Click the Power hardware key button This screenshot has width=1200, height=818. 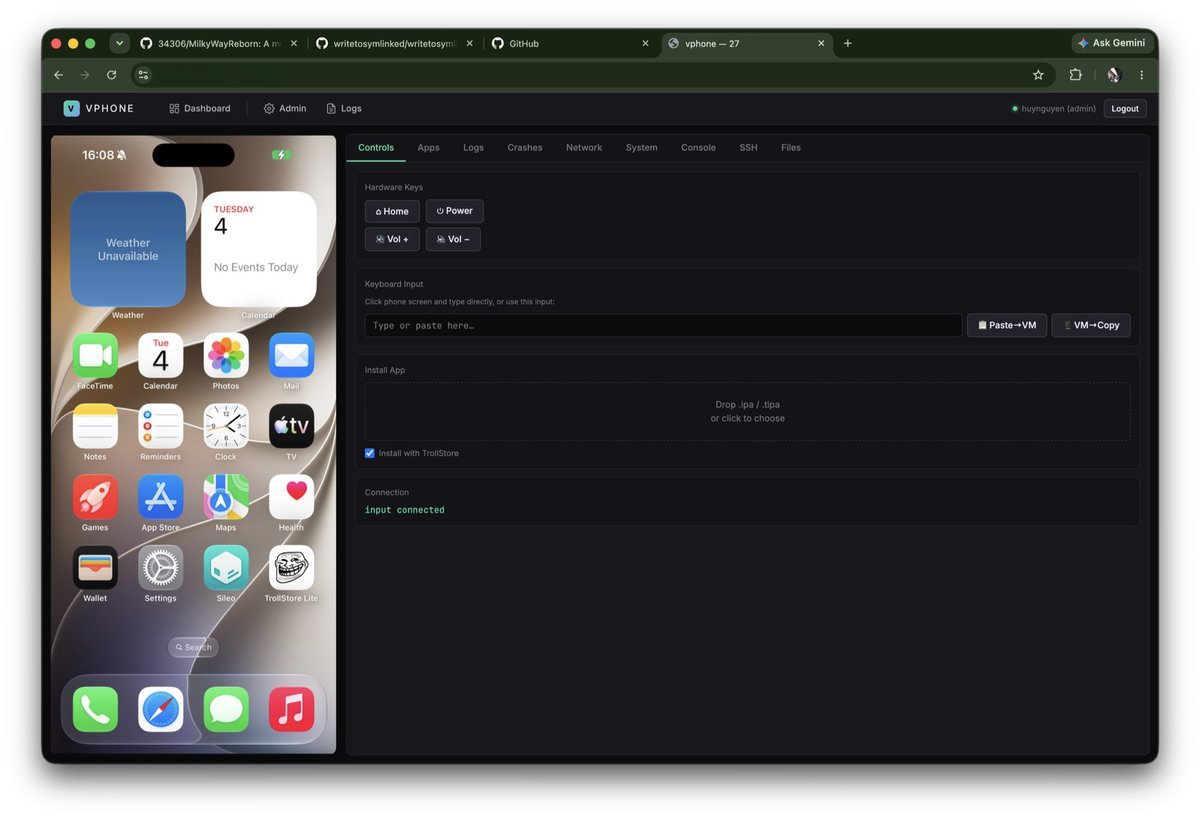click(455, 211)
